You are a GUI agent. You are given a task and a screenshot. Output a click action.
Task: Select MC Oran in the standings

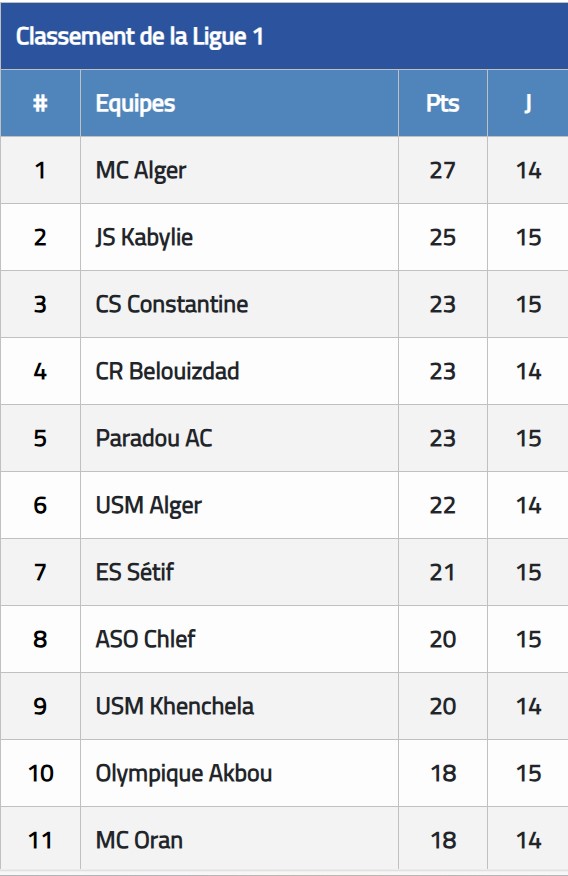139,840
